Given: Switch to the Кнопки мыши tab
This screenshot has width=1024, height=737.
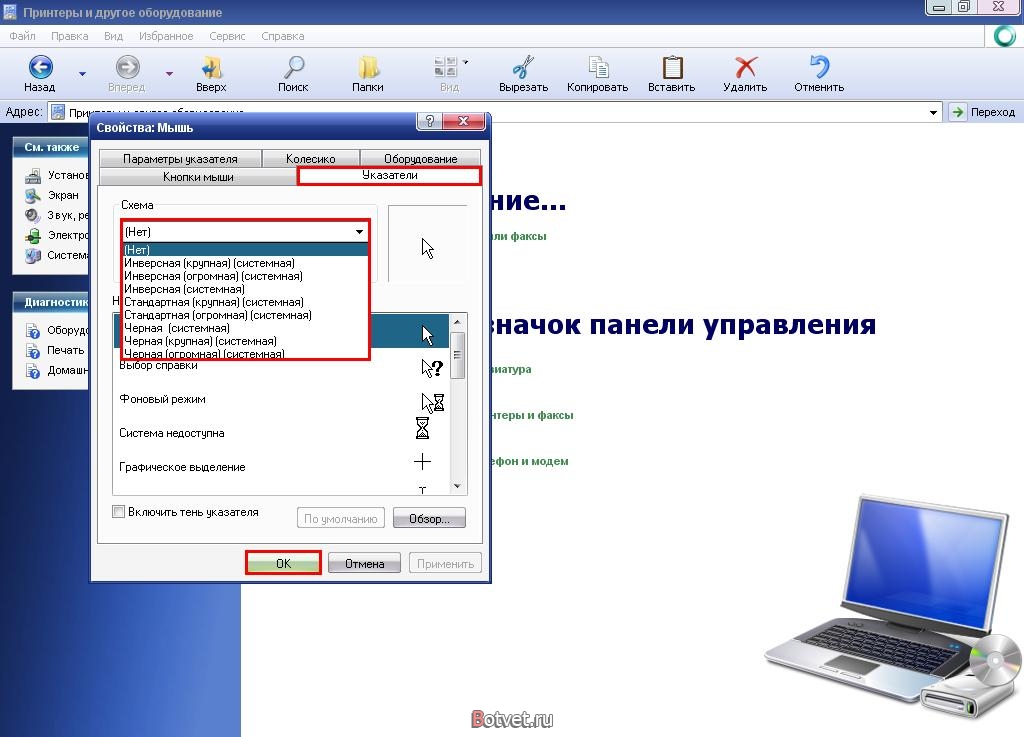Looking at the screenshot, I should coord(198,177).
